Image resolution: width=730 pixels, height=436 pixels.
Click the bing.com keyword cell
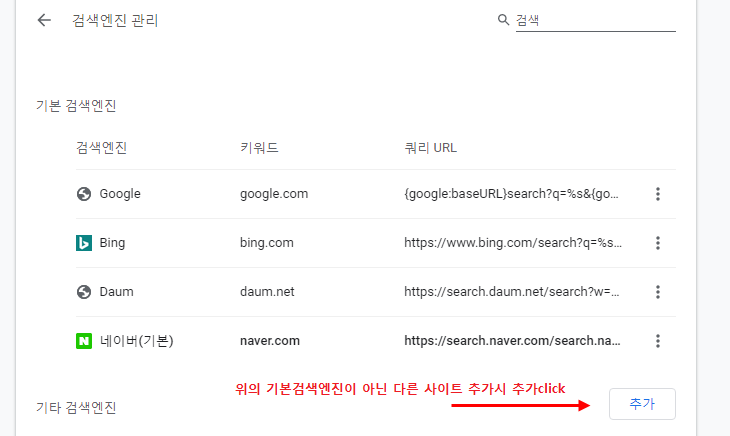tap(267, 243)
